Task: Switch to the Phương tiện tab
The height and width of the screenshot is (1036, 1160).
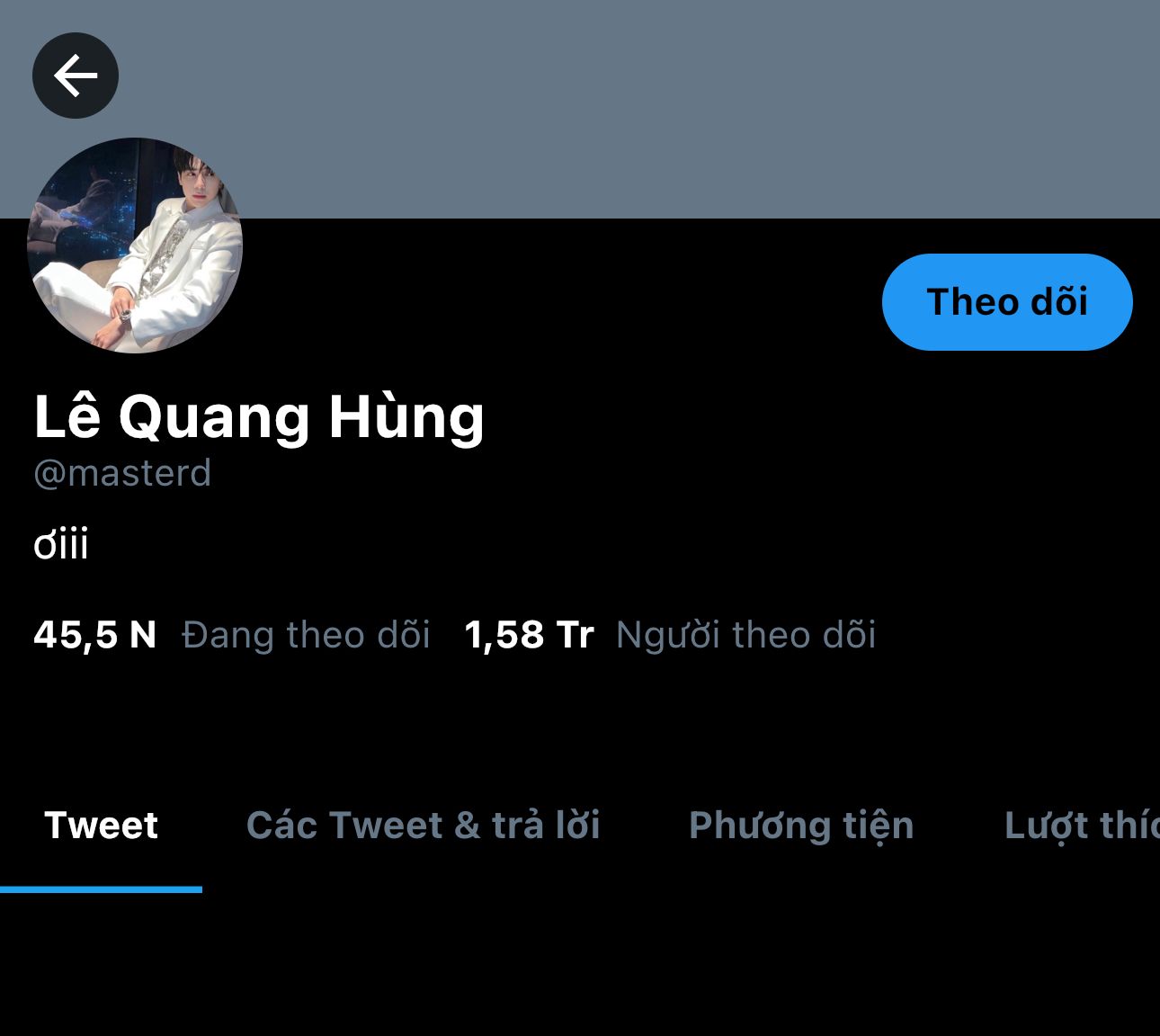Action: [801, 826]
